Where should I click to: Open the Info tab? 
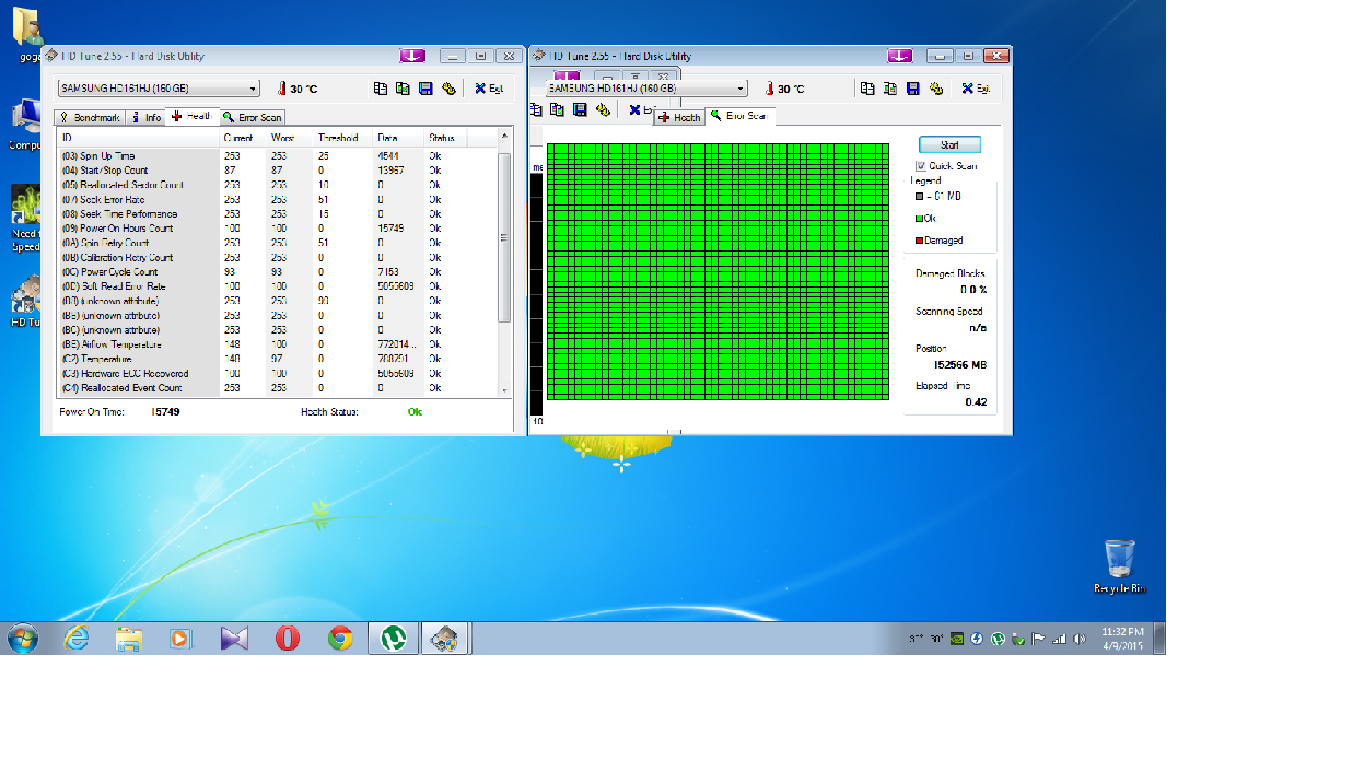[x=146, y=118]
